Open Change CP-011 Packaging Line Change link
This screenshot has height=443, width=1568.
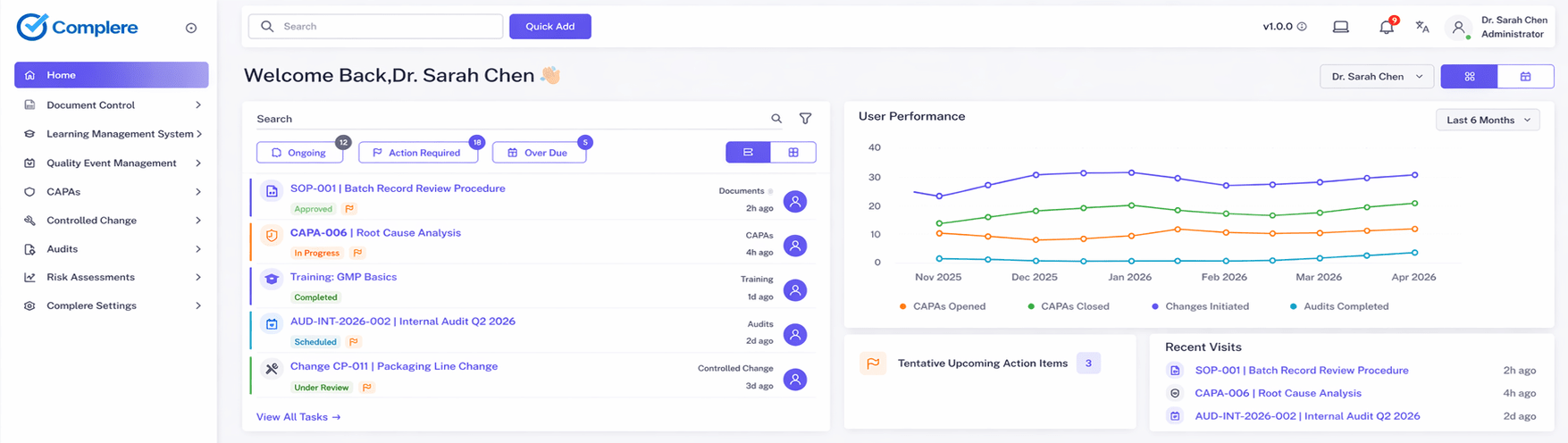[394, 366]
